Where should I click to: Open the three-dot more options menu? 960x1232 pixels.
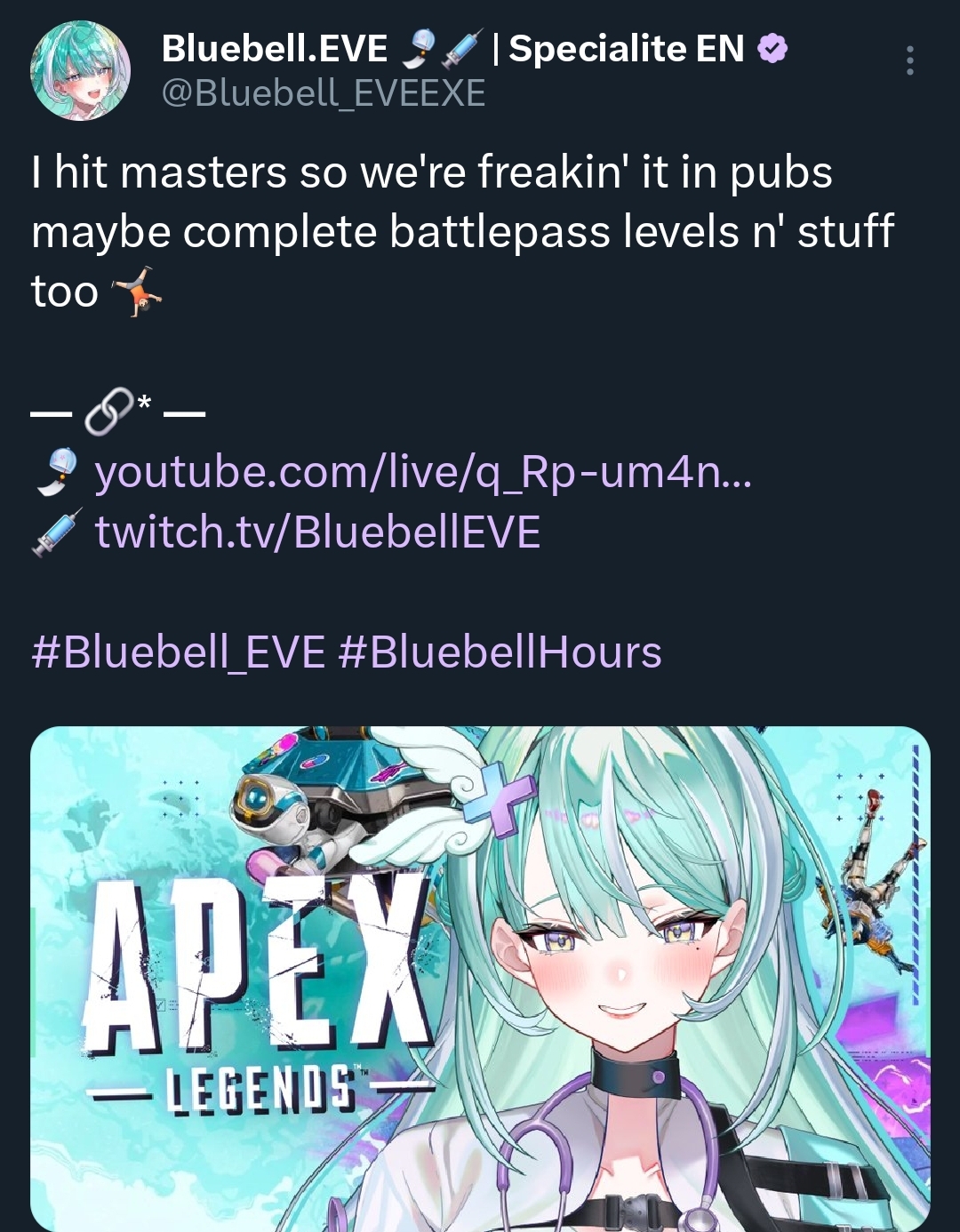tap(909, 60)
